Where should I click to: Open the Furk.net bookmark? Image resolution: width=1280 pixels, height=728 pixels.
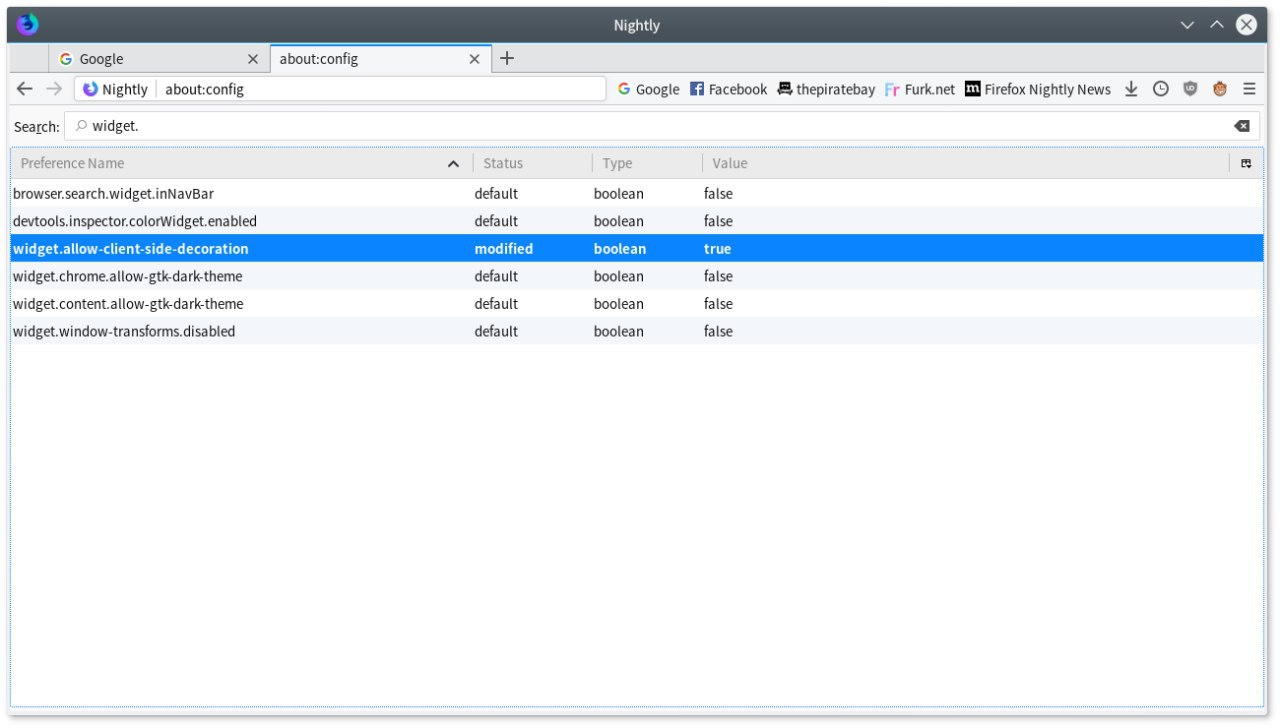[920, 89]
